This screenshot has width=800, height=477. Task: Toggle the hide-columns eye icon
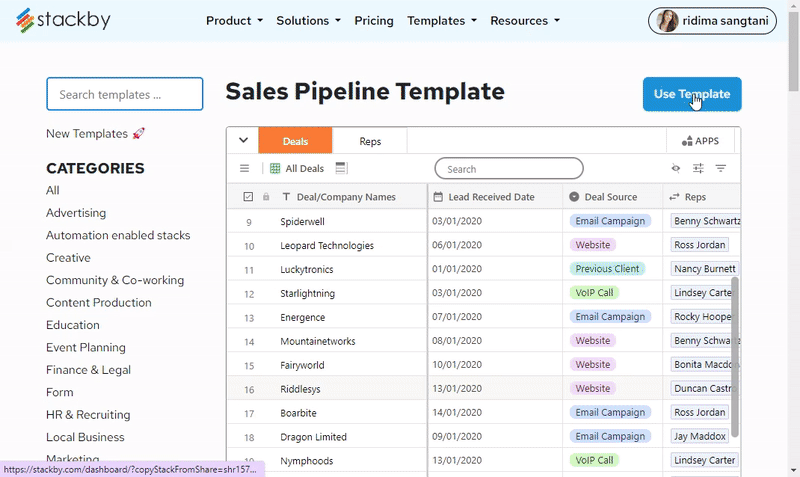click(x=676, y=168)
